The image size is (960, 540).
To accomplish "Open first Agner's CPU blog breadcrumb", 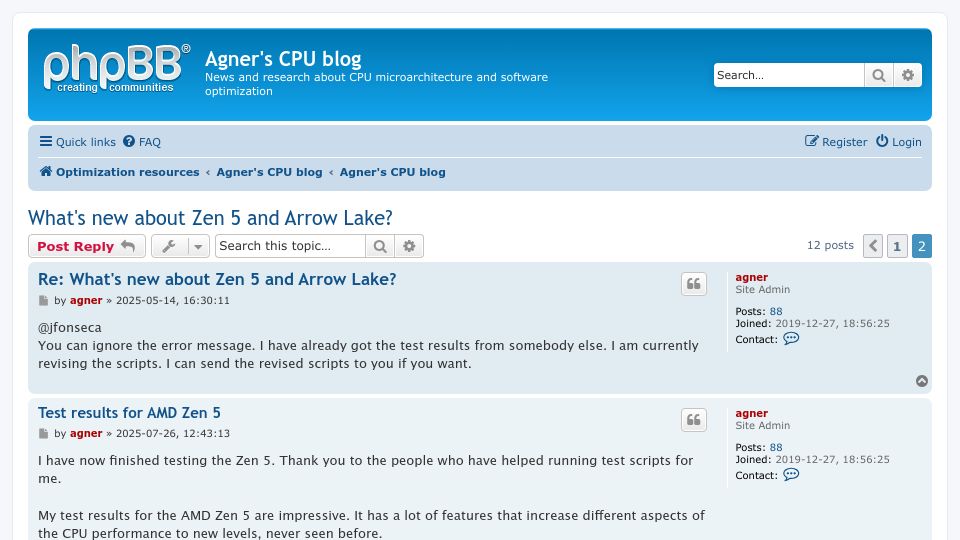I will click(x=269, y=172).
